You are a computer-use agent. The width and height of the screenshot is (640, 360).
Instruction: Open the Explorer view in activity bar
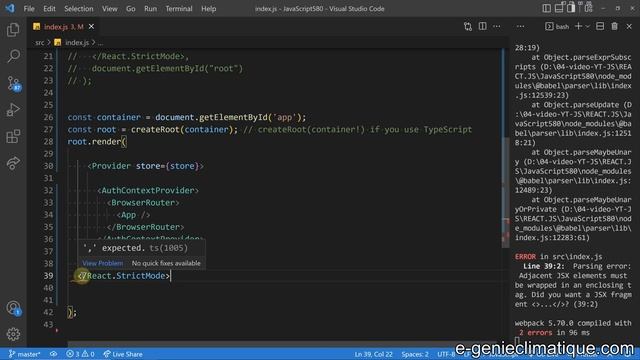(13, 29)
